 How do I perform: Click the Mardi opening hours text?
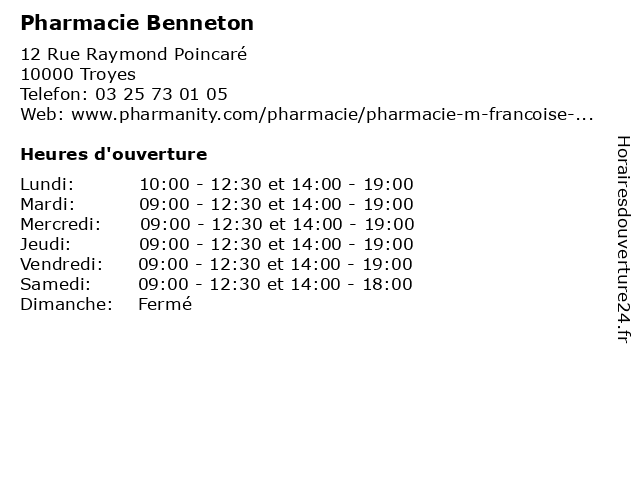pyautogui.click(x=276, y=204)
